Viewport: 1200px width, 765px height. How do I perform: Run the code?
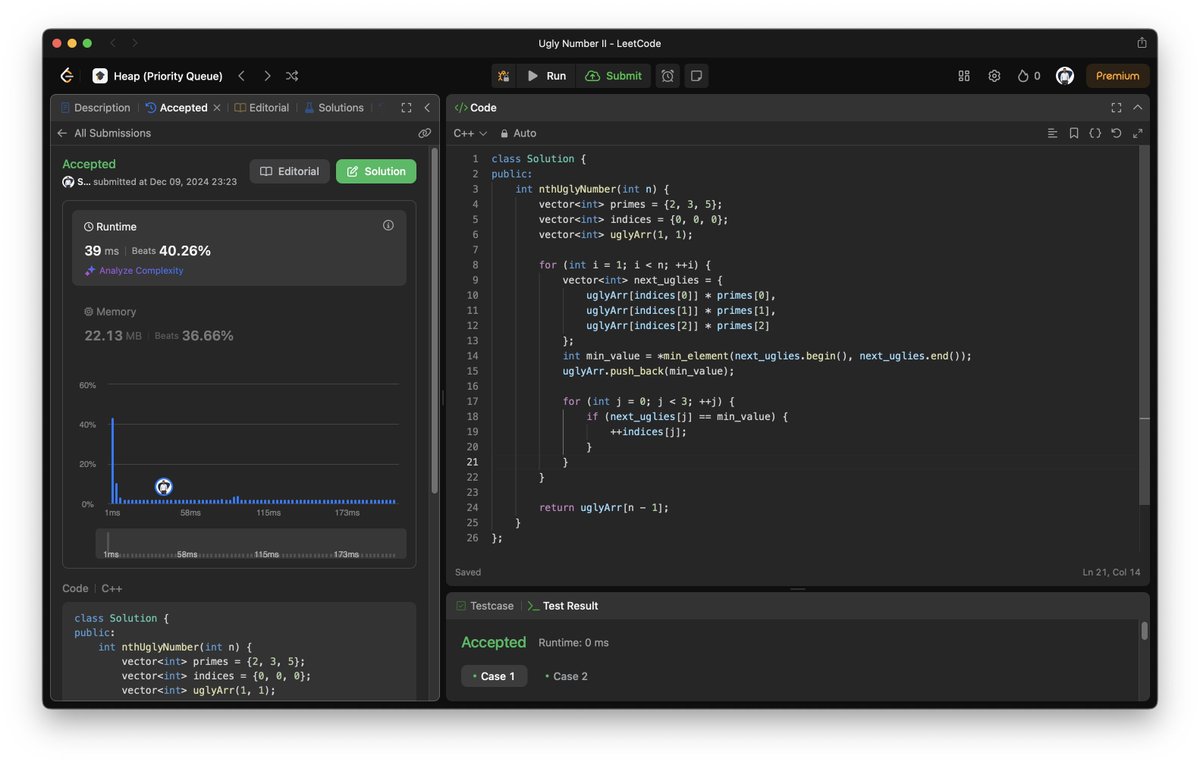547,76
